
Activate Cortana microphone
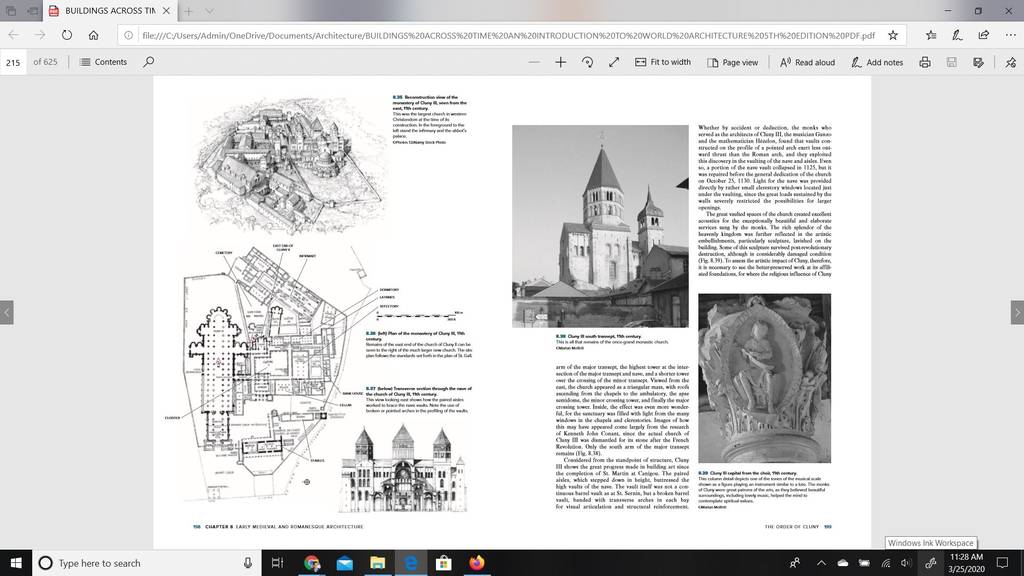coord(248,563)
